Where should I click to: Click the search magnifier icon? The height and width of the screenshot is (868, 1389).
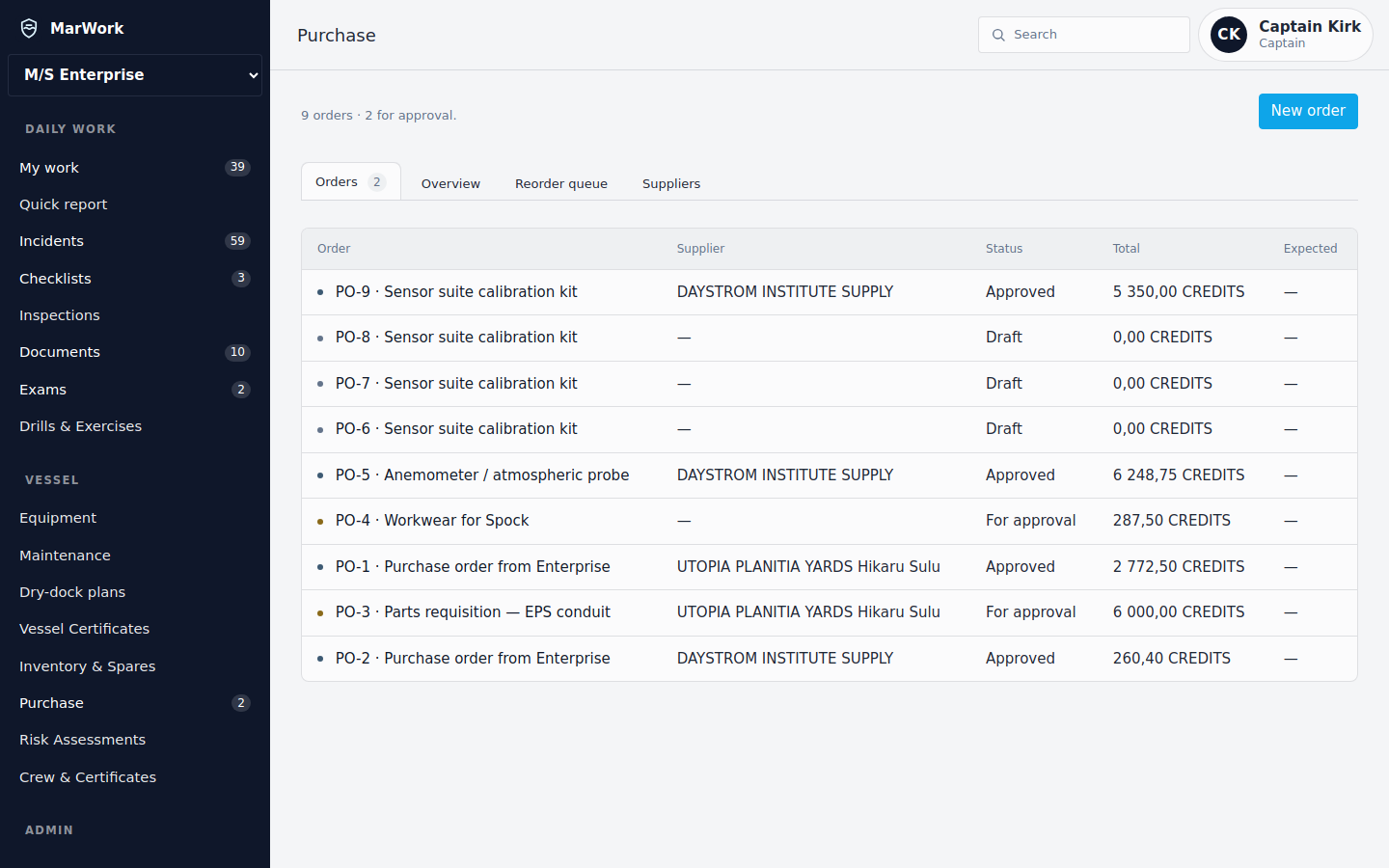pyautogui.click(x=998, y=35)
